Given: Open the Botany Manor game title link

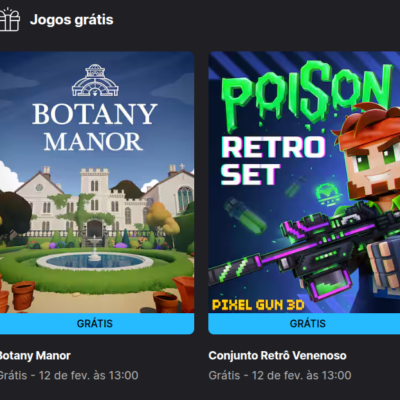Looking at the screenshot, I should tap(35, 356).
